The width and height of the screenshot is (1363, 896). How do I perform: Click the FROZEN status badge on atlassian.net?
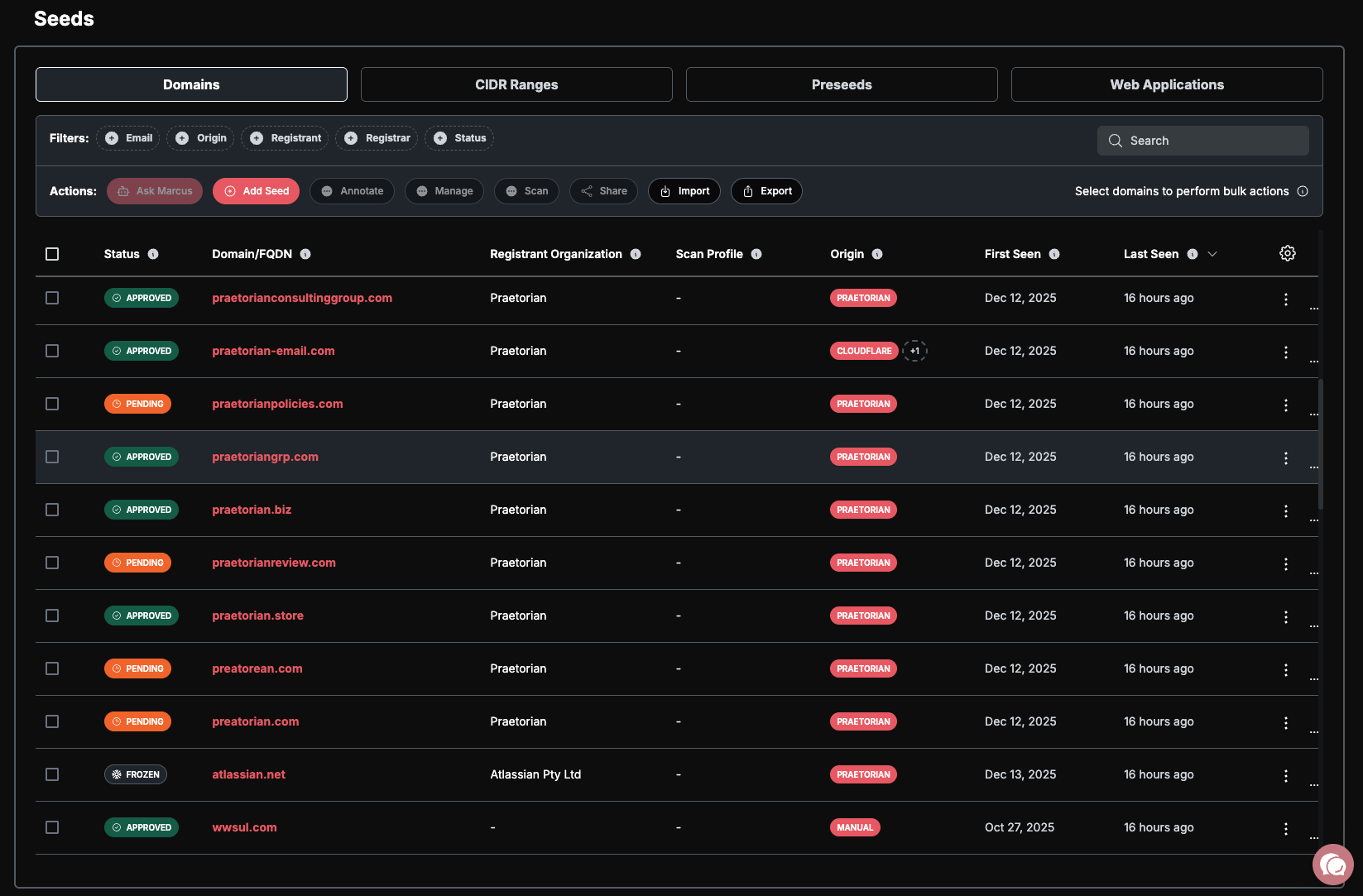pyautogui.click(x=136, y=774)
